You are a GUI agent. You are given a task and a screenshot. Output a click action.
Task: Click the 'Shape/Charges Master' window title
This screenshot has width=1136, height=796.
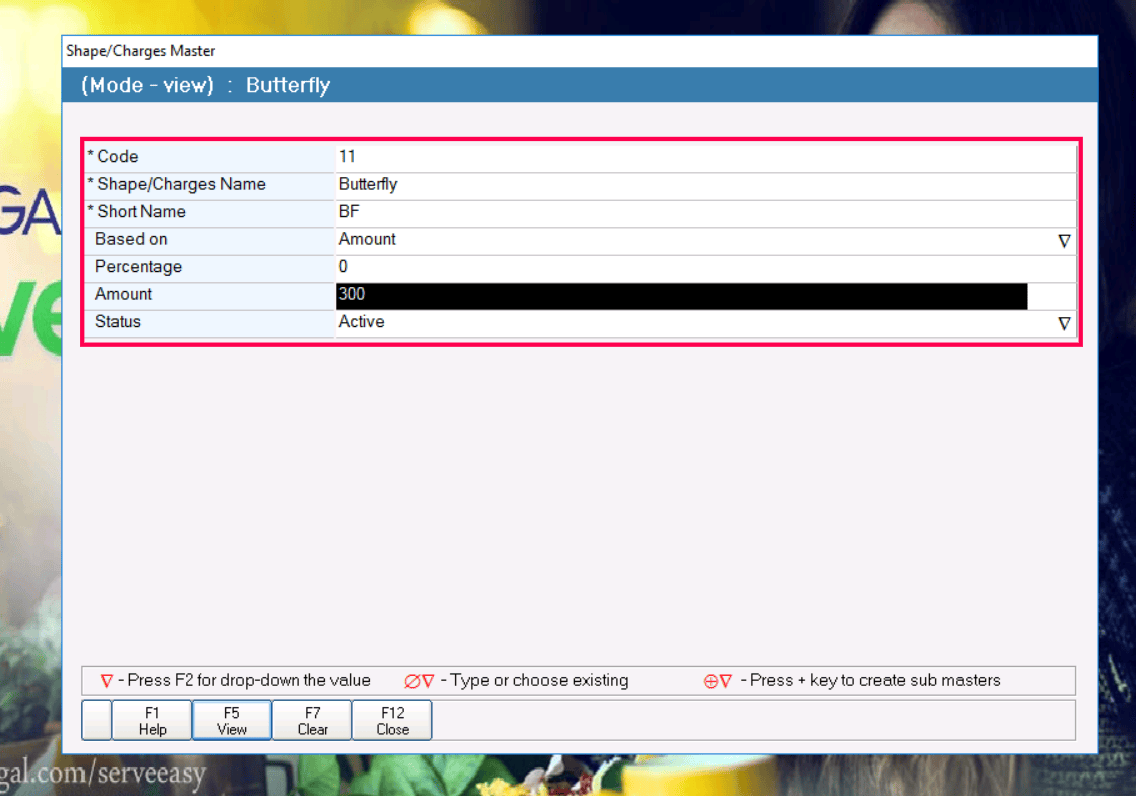click(141, 51)
